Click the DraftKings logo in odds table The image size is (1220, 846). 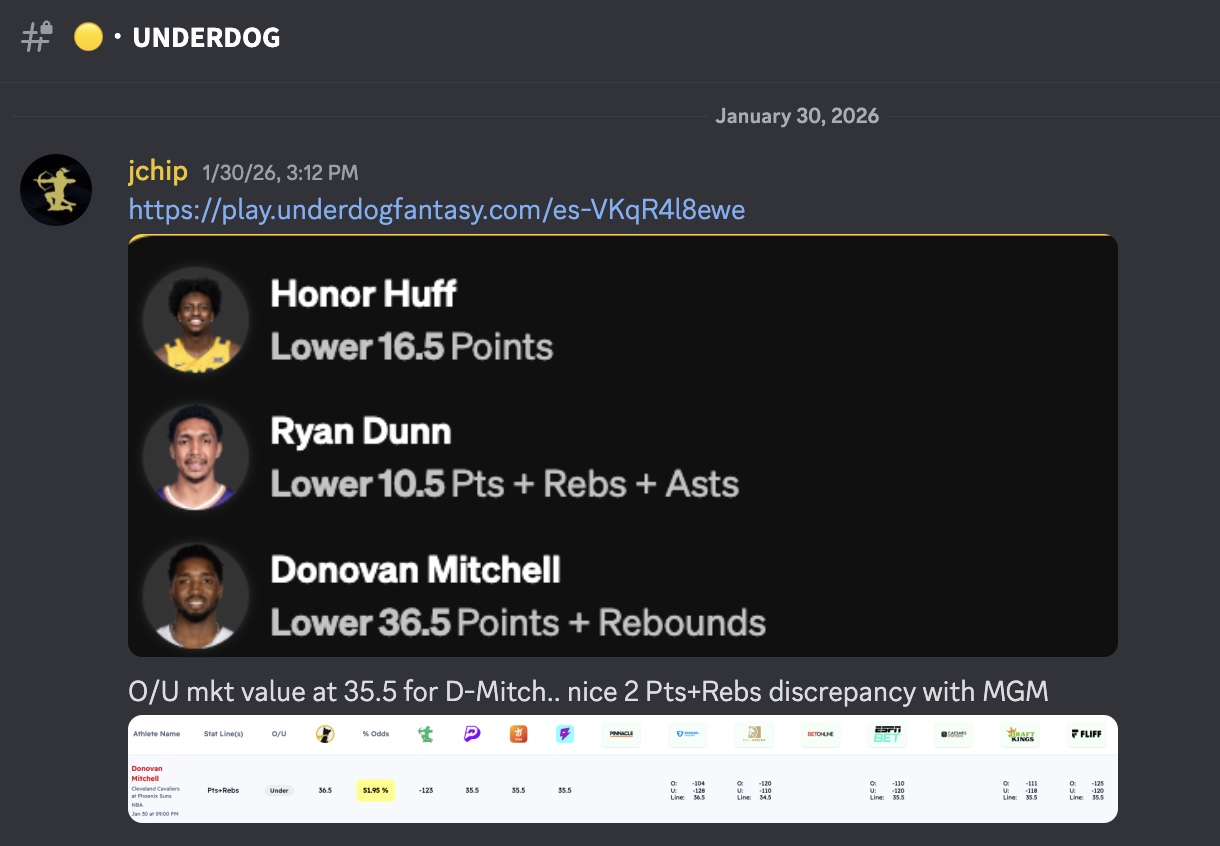coord(1019,734)
